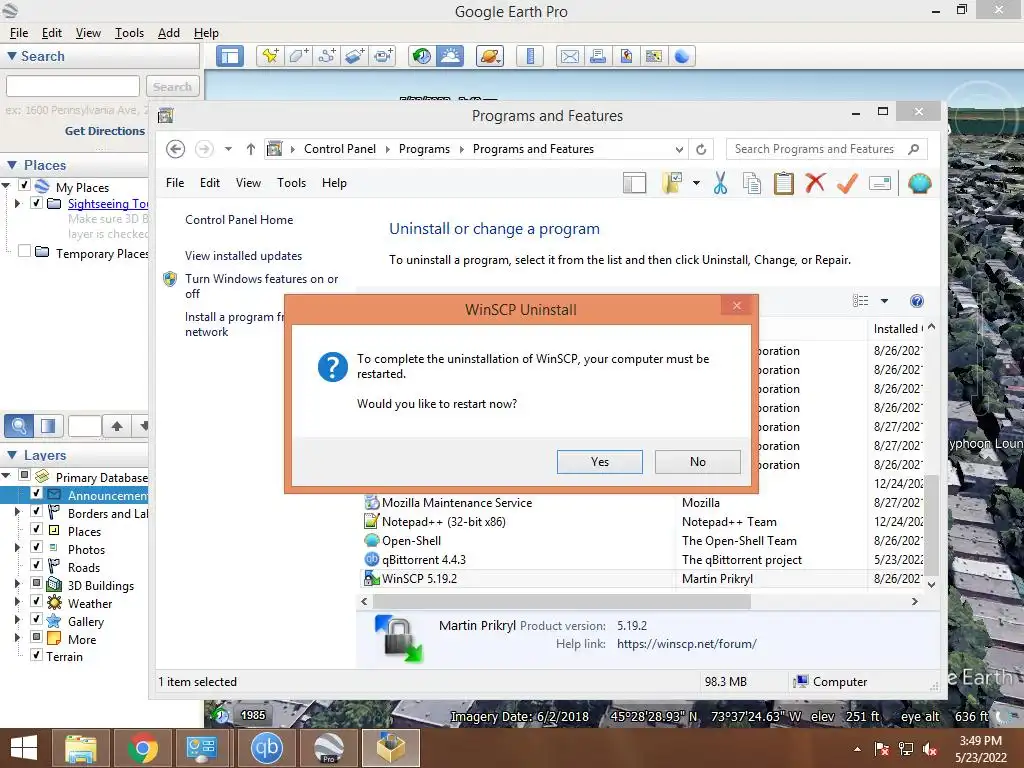Viewport: 1024px width, 768px height.
Task: Collapse the Layers panel header triangle
Action: pos(12,455)
